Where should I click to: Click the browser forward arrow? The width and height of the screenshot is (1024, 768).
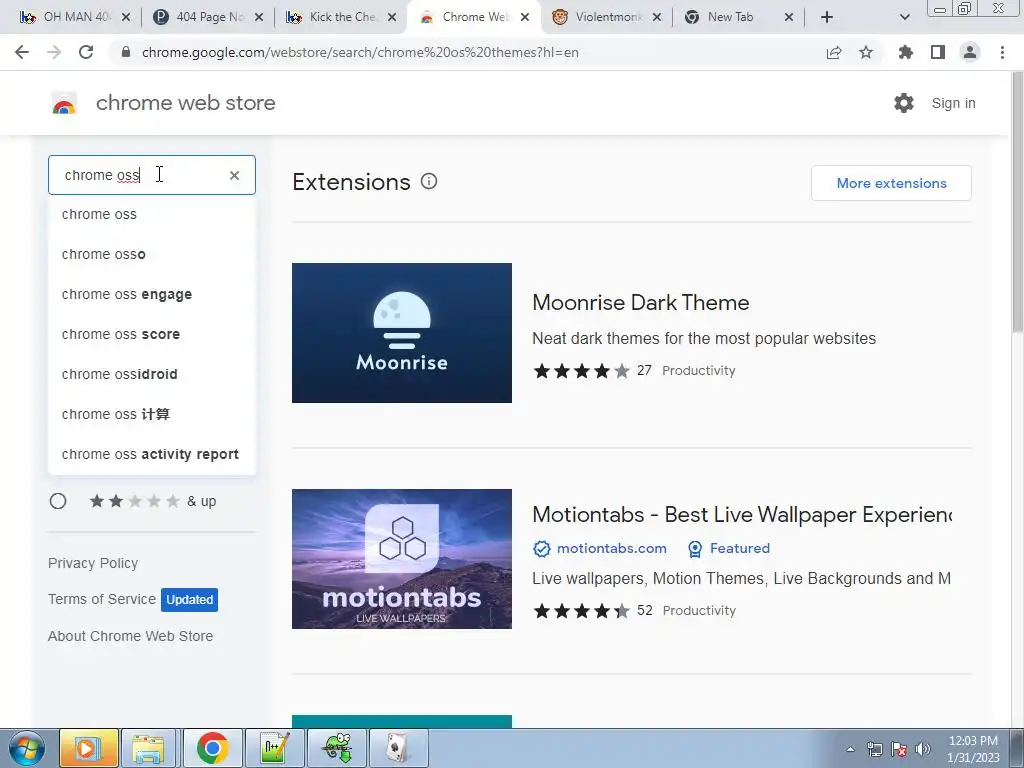pyautogui.click(x=54, y=52)
